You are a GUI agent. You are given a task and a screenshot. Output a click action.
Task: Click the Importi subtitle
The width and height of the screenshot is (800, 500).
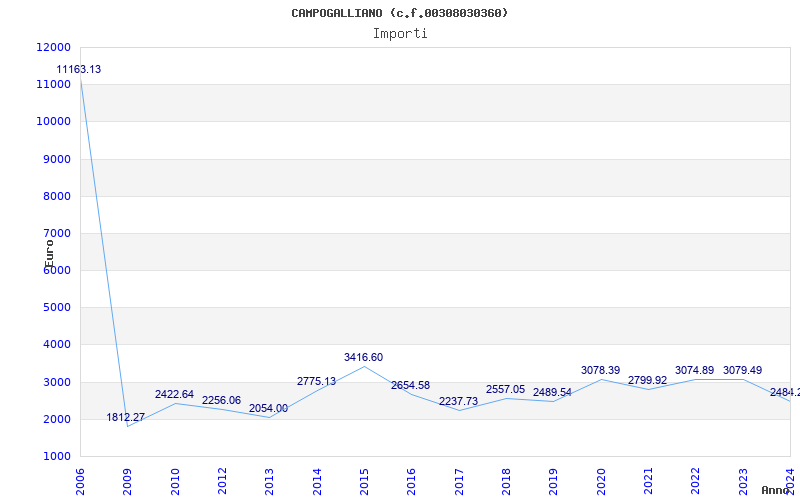coord(400,34)
